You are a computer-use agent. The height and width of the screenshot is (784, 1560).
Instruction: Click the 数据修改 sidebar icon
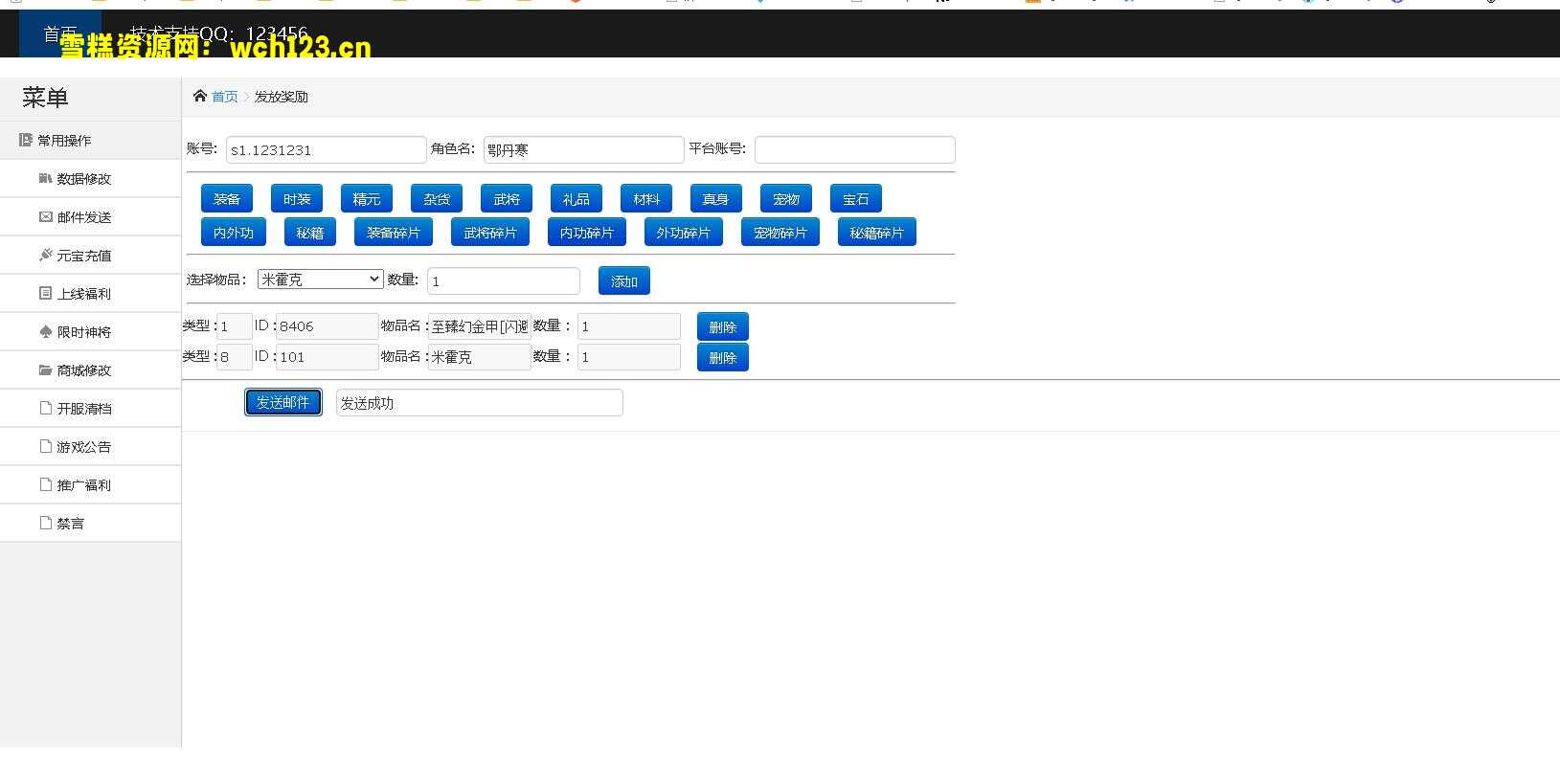(45, 178)
